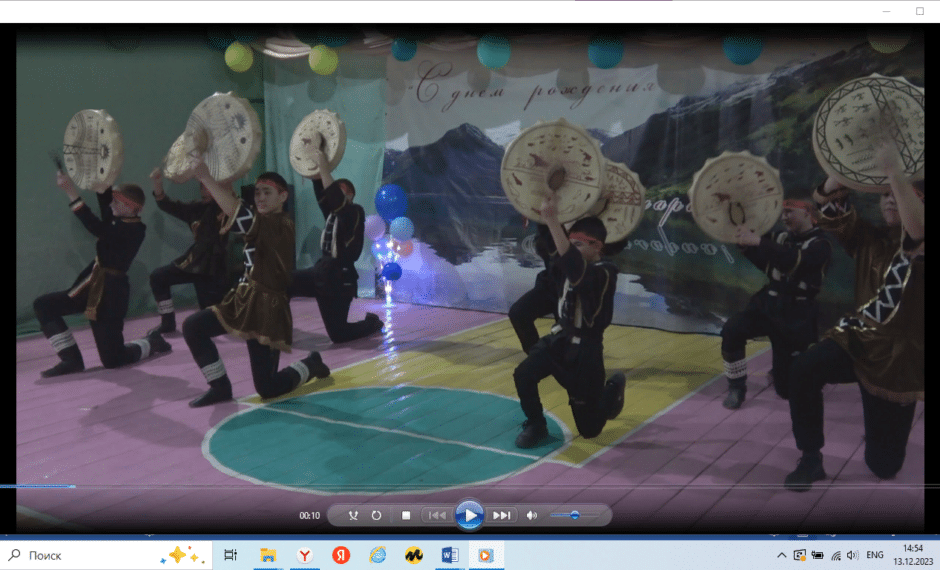Click the player volume slider
The image size is (940, 570).
[x=574, y=515]
